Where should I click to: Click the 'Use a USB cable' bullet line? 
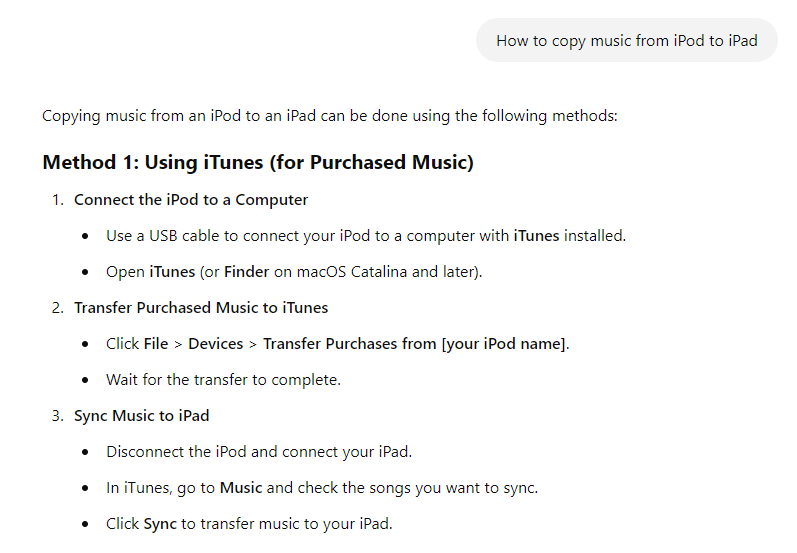click(x=366, y=236)
